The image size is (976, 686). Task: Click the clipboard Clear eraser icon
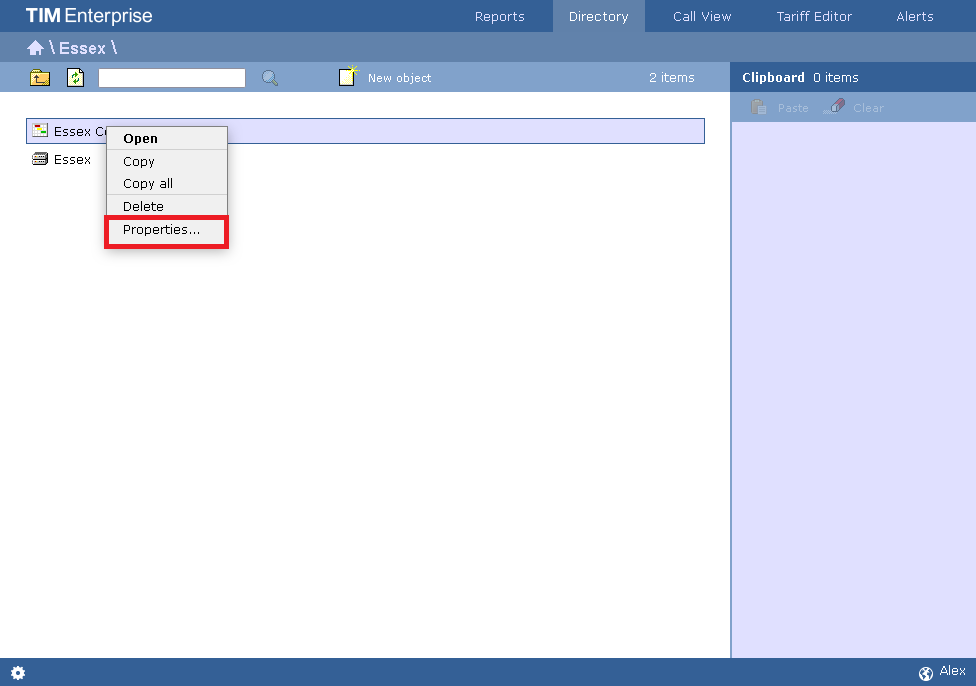pos(834,108)
